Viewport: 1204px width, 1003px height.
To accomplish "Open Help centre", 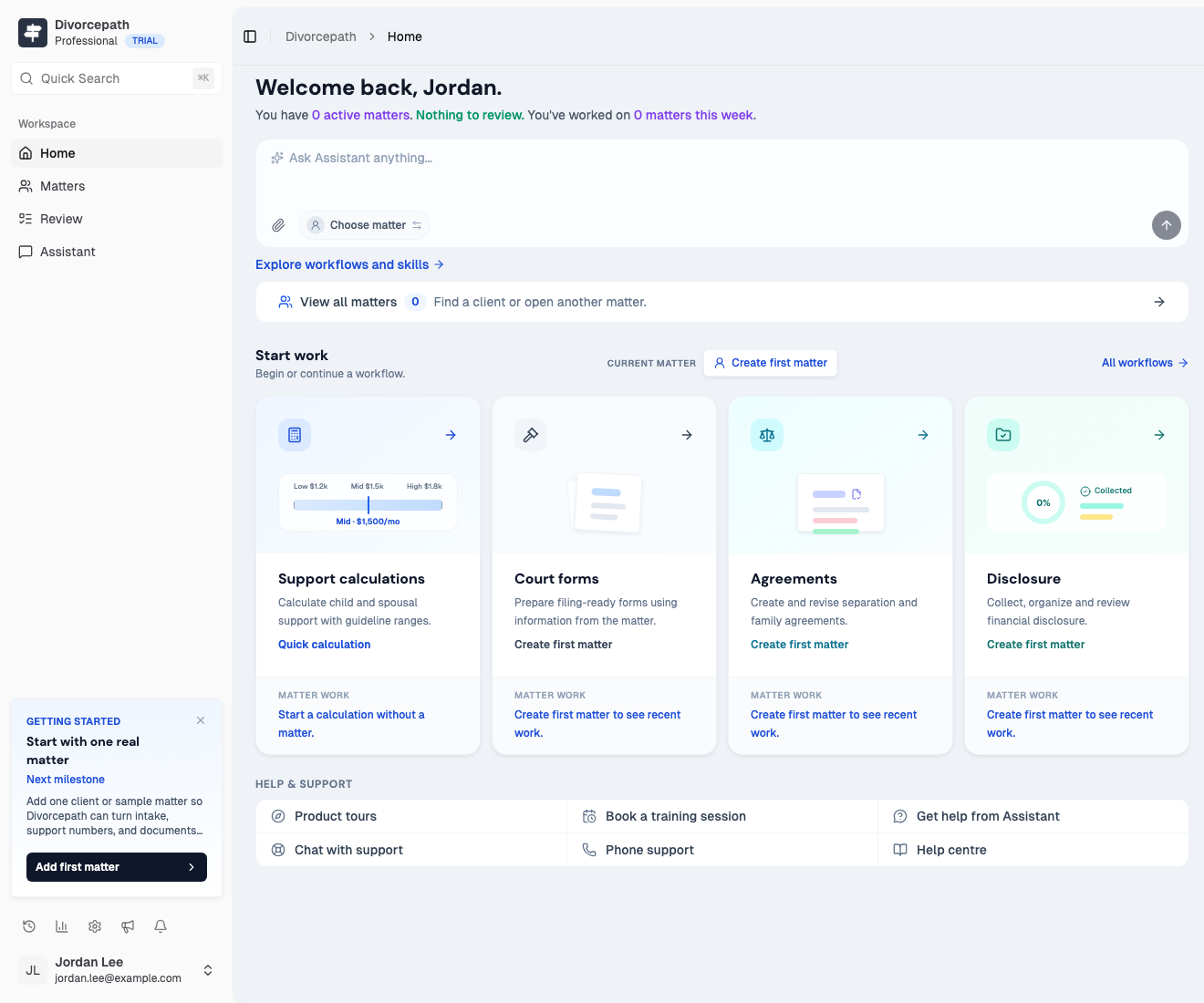I will pyautogui.click(x=1033, y=850).
